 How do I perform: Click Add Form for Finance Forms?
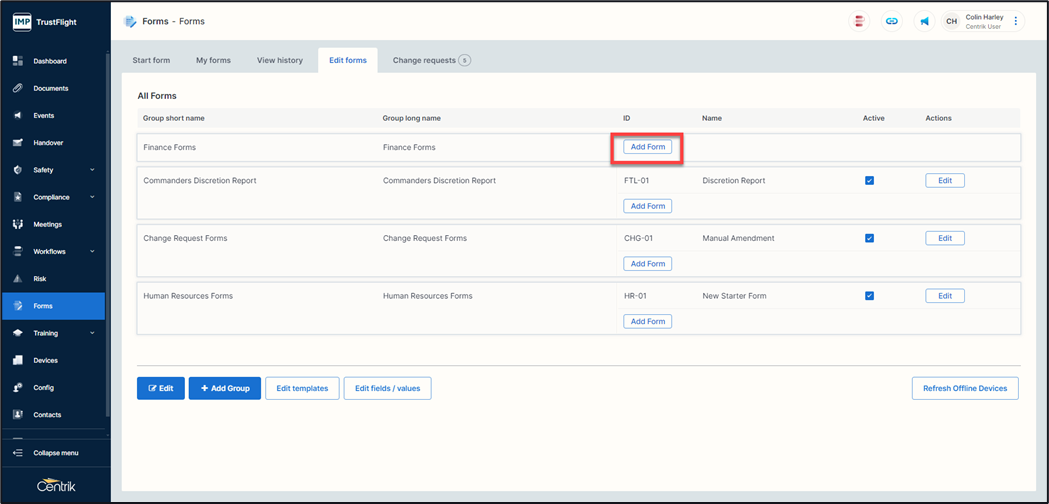tap(648, 147)
